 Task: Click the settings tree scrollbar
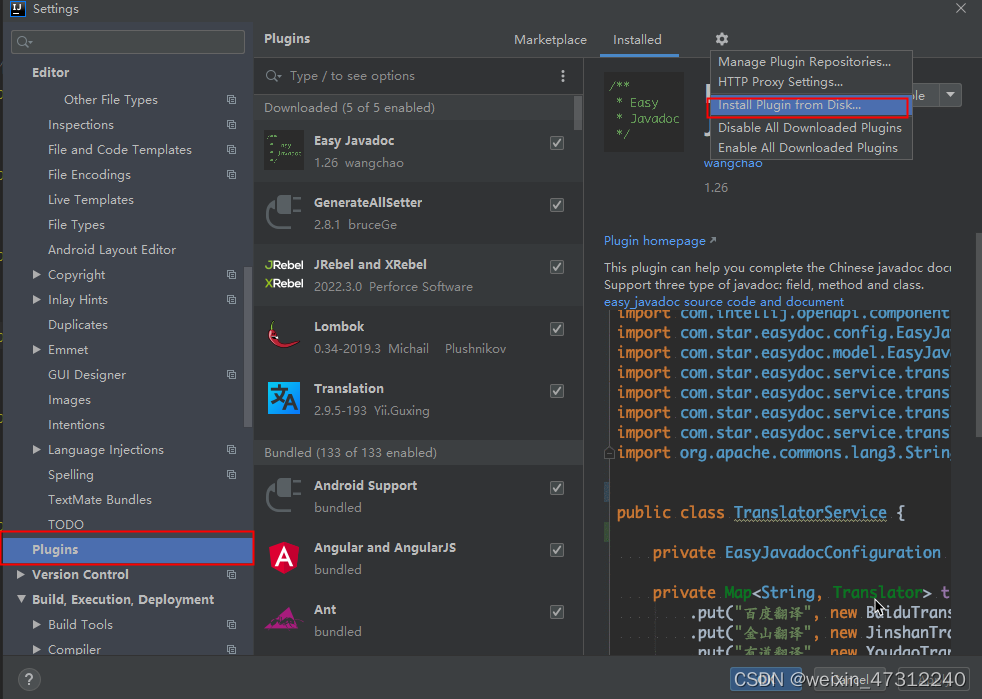247,346
